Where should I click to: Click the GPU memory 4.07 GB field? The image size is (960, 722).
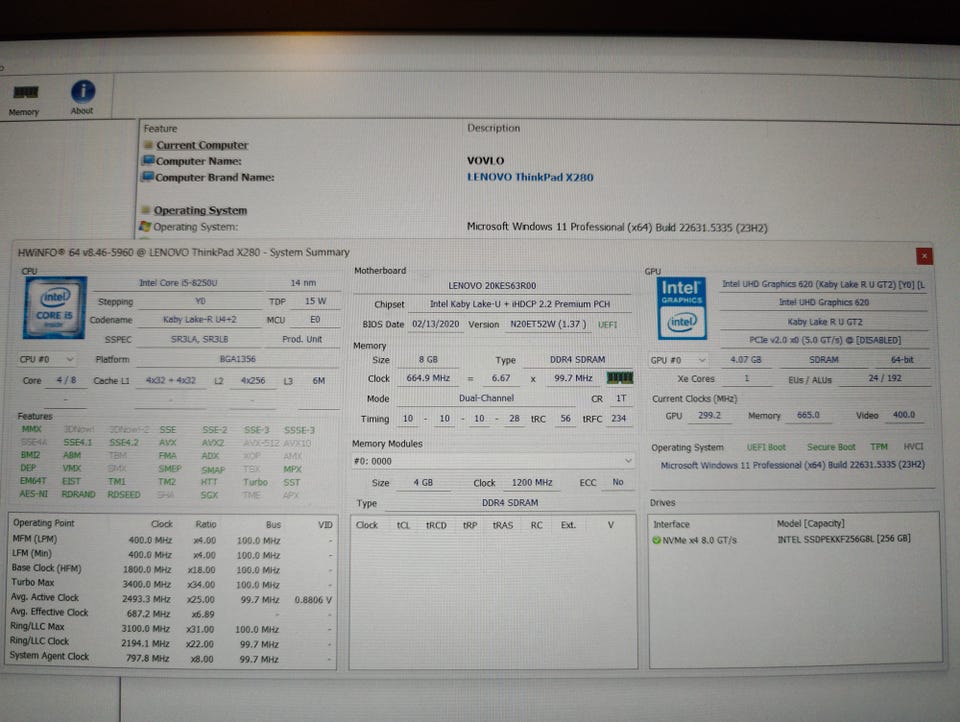click(745, 360)
